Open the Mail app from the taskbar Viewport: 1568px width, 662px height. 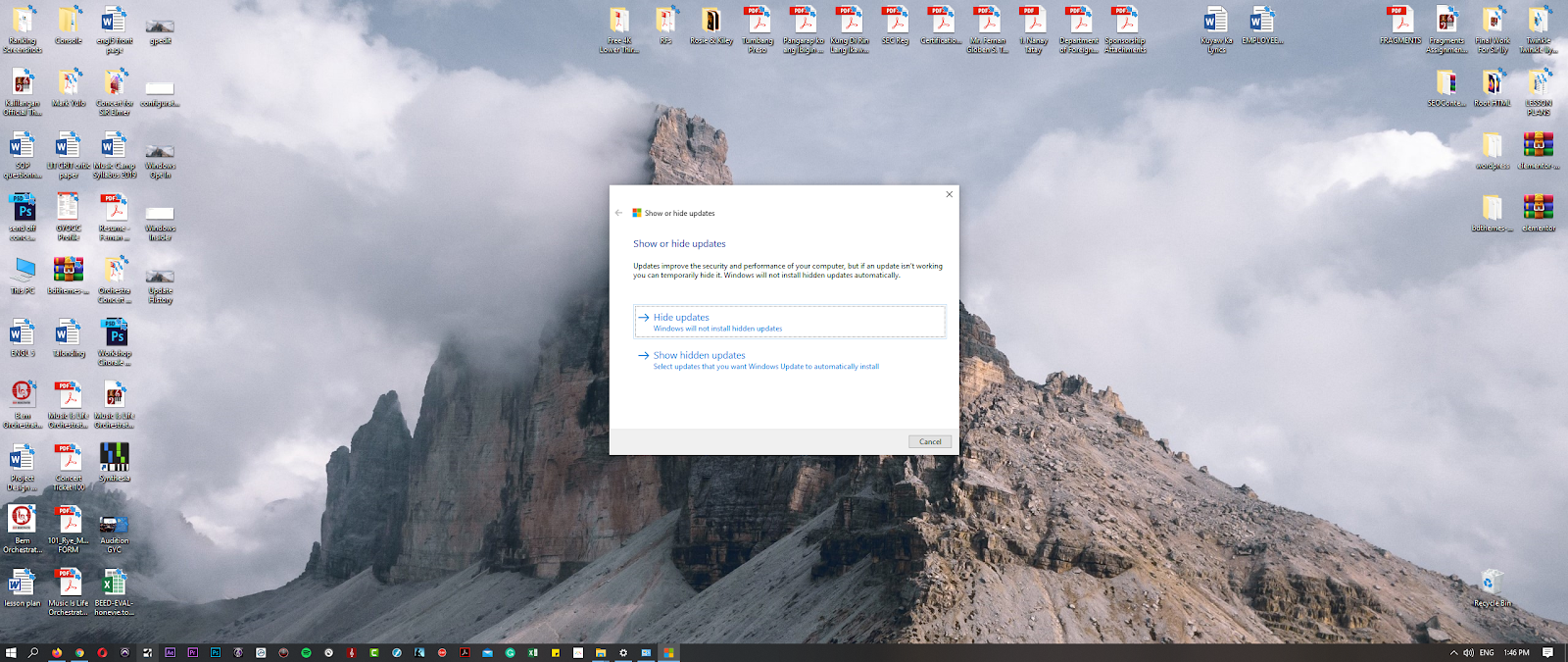pyautogui.click(x=487, y=652)
